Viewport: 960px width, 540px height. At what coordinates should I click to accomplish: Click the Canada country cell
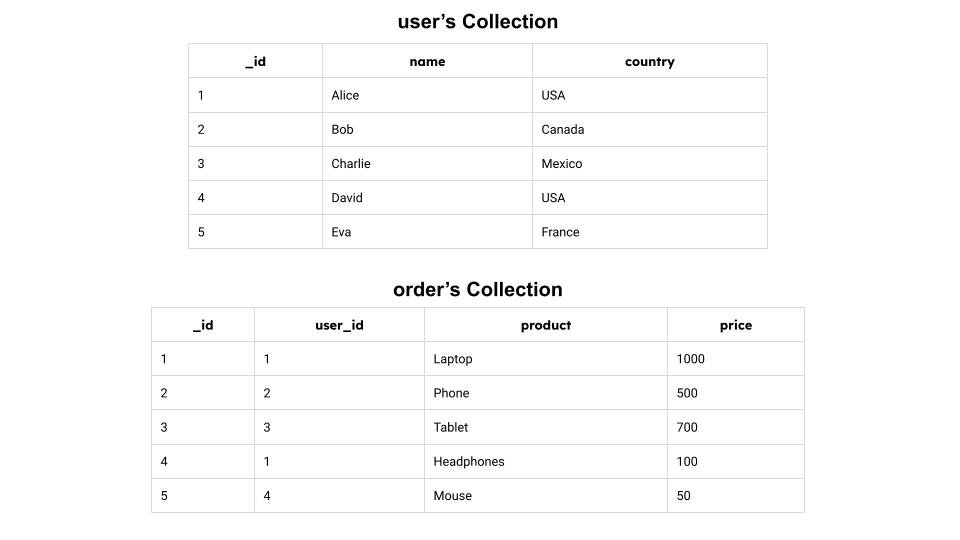(x=650, y=129)
